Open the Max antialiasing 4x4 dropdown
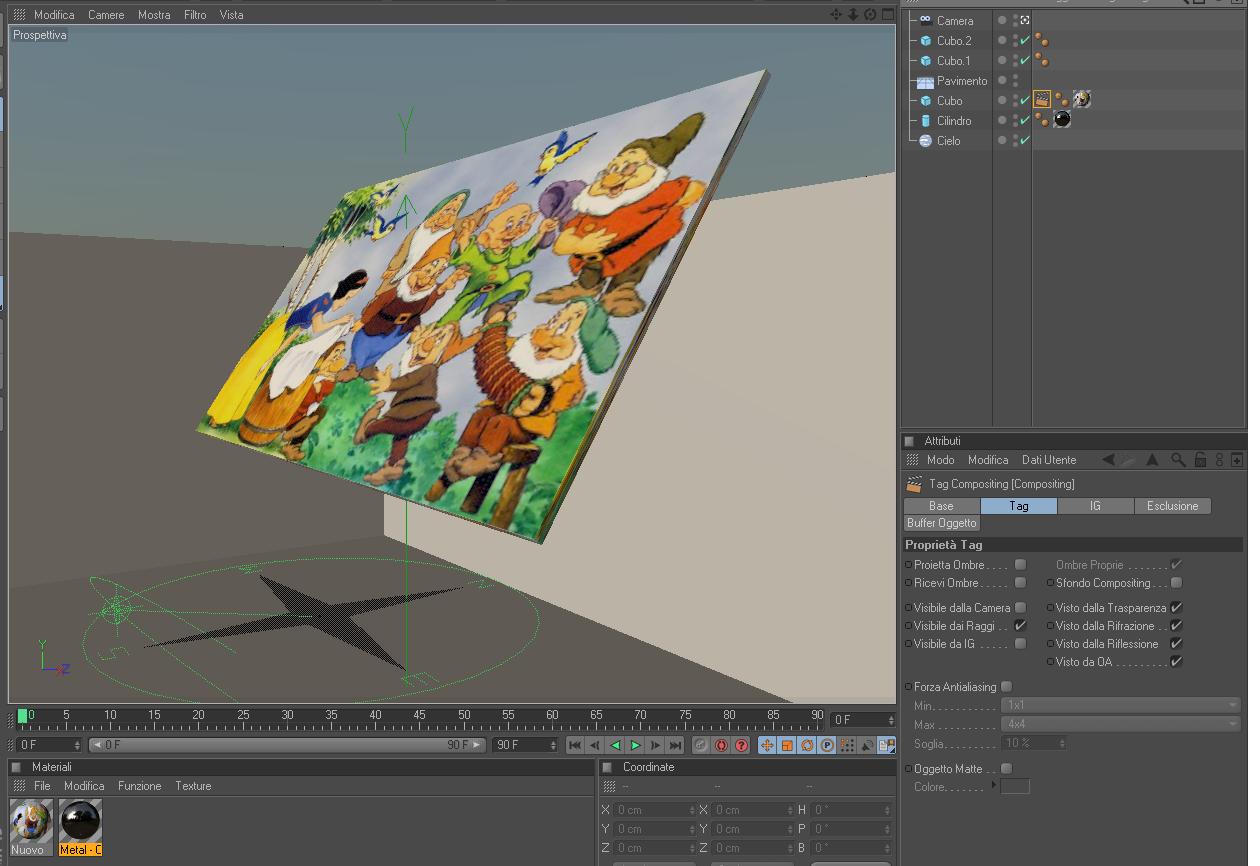This screenshot has width=1260, height=866. click(1120, 724)
